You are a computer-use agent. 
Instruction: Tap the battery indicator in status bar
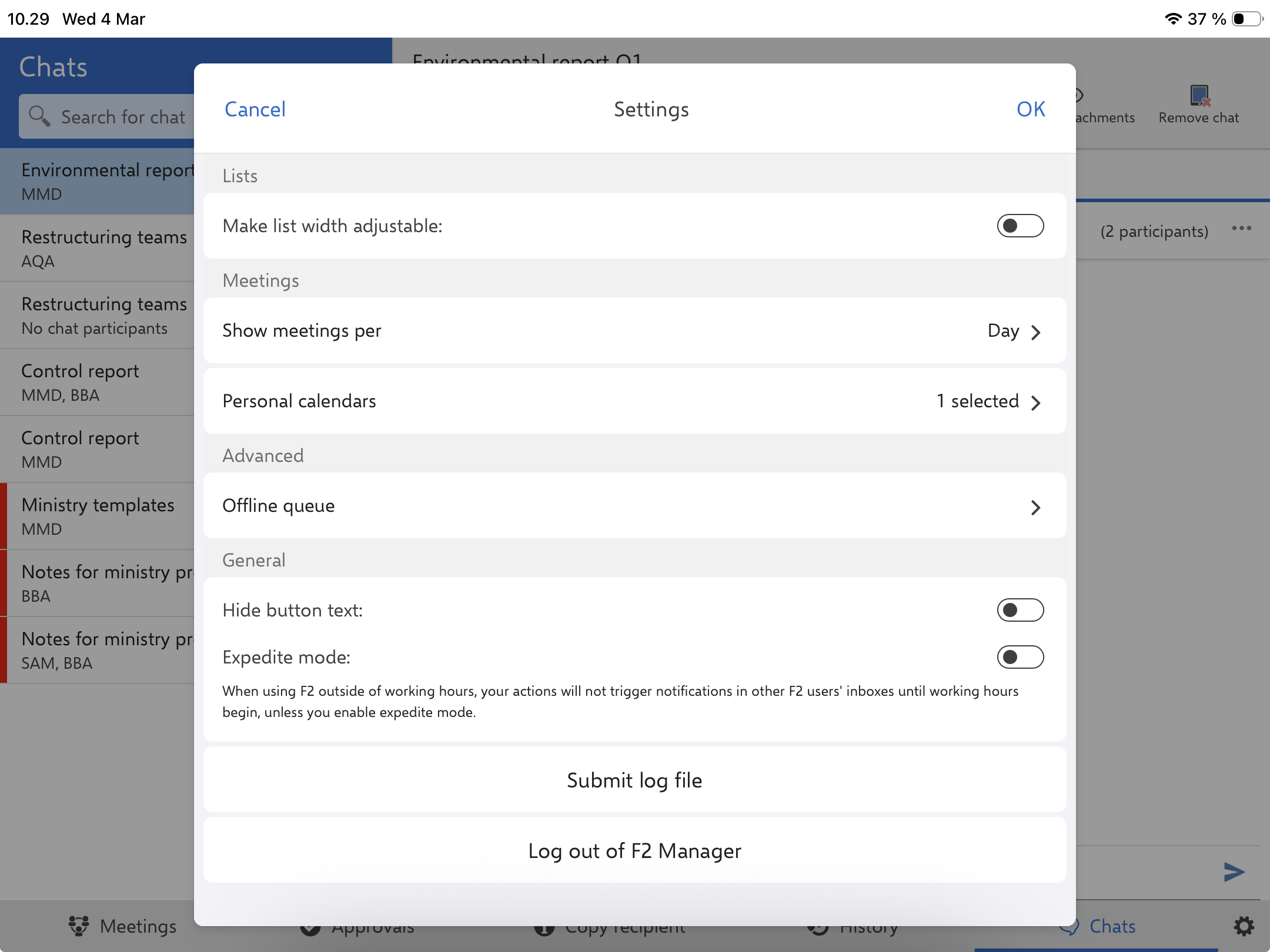tap(1248, 19)
